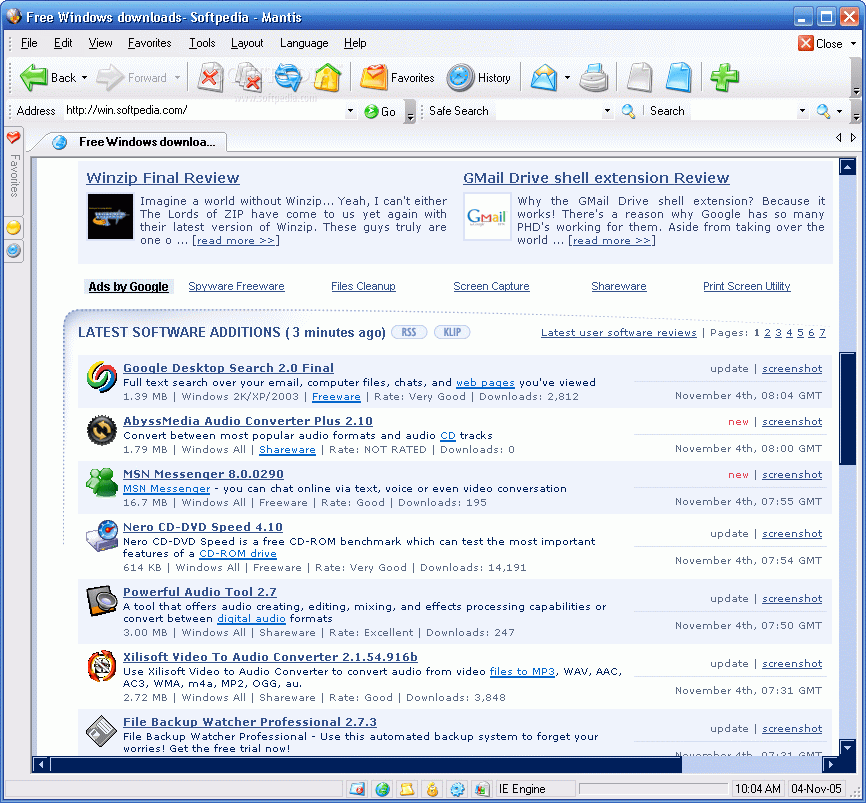Click the yellow scroll status bar icon
Viewport: 866px width, 803px height.
pos(407,789)
